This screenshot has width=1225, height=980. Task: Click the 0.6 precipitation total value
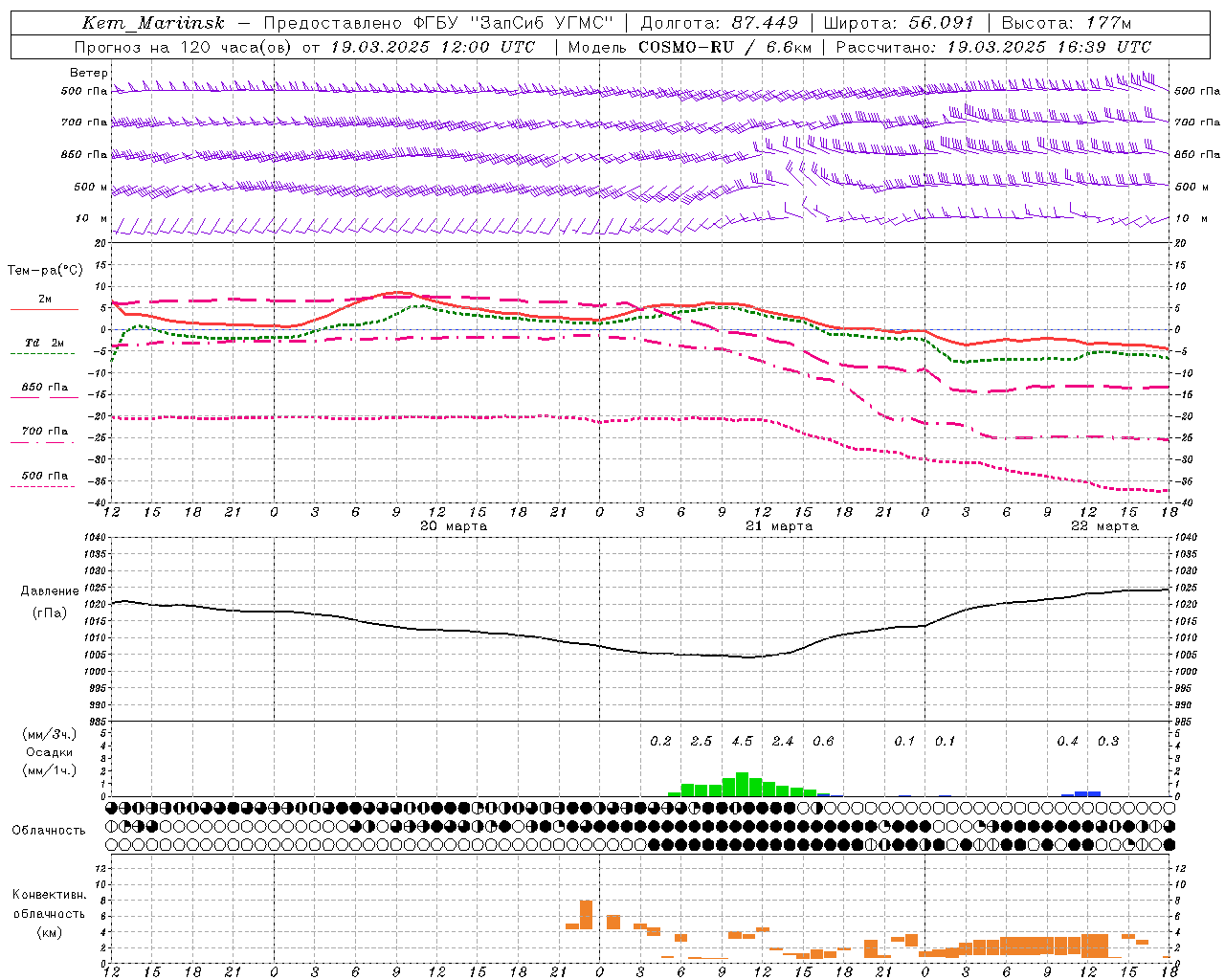pyautogui.click(x=823, y=741)
